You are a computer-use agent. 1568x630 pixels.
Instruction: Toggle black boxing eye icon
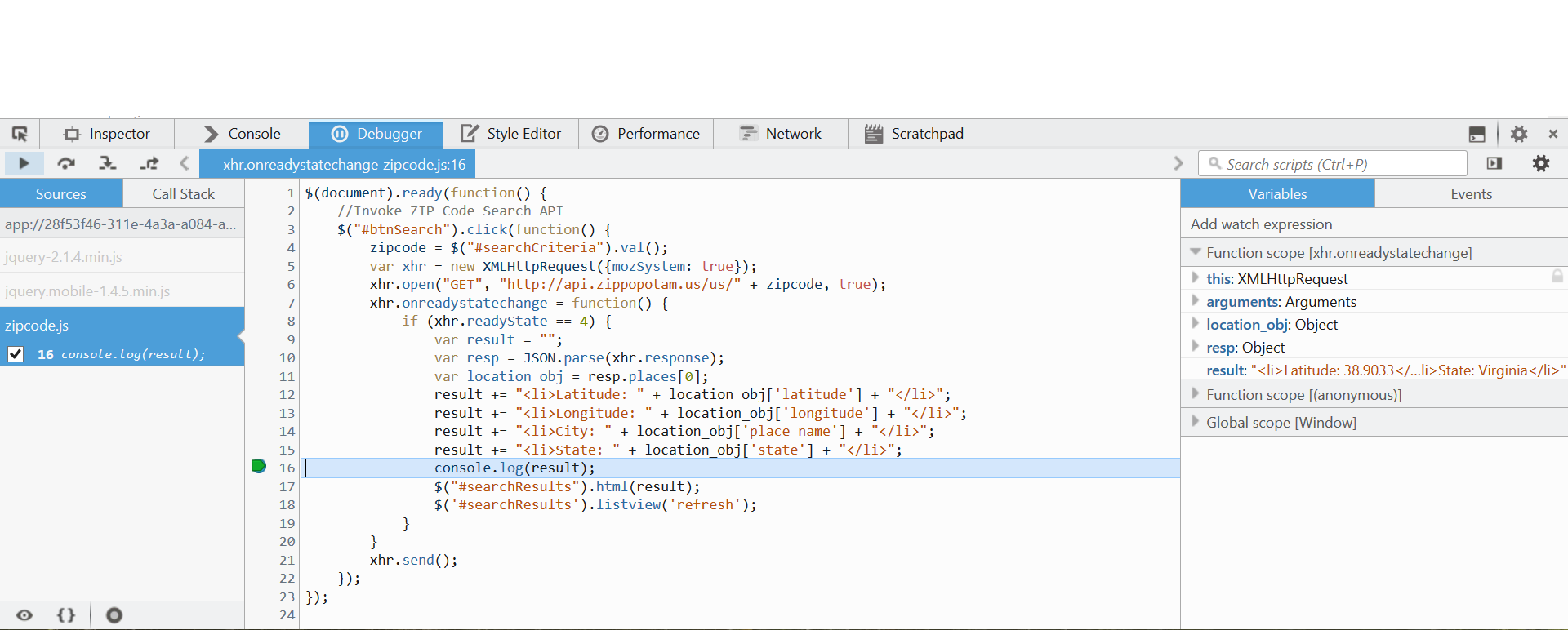24,615
